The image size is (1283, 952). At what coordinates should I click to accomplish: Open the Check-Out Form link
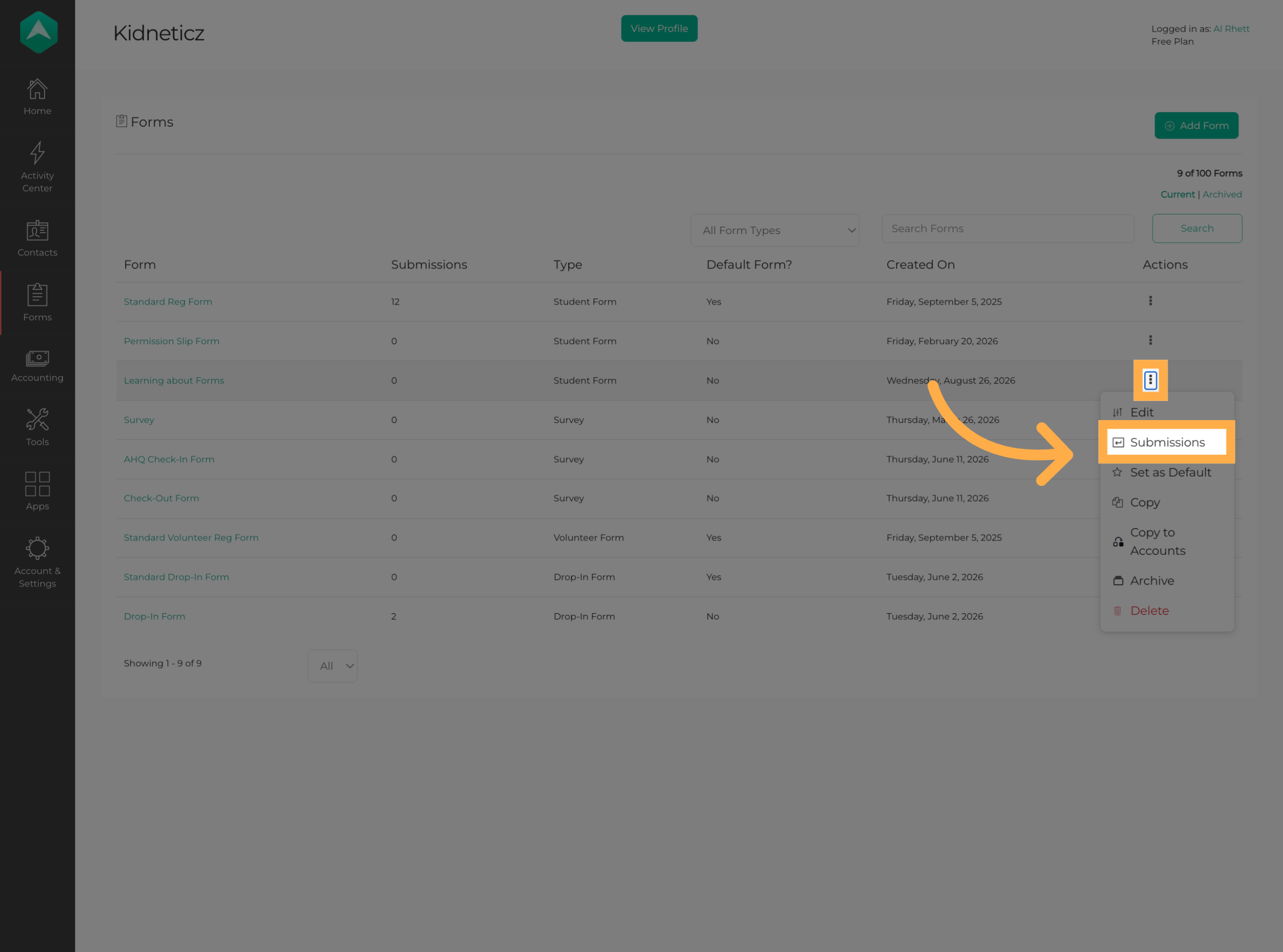[161, 498]
